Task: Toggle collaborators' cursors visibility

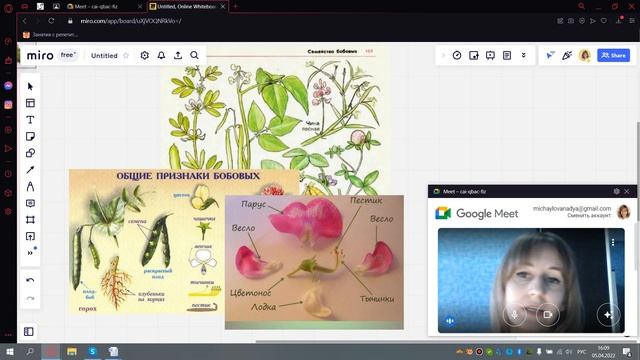Action: 550,55
